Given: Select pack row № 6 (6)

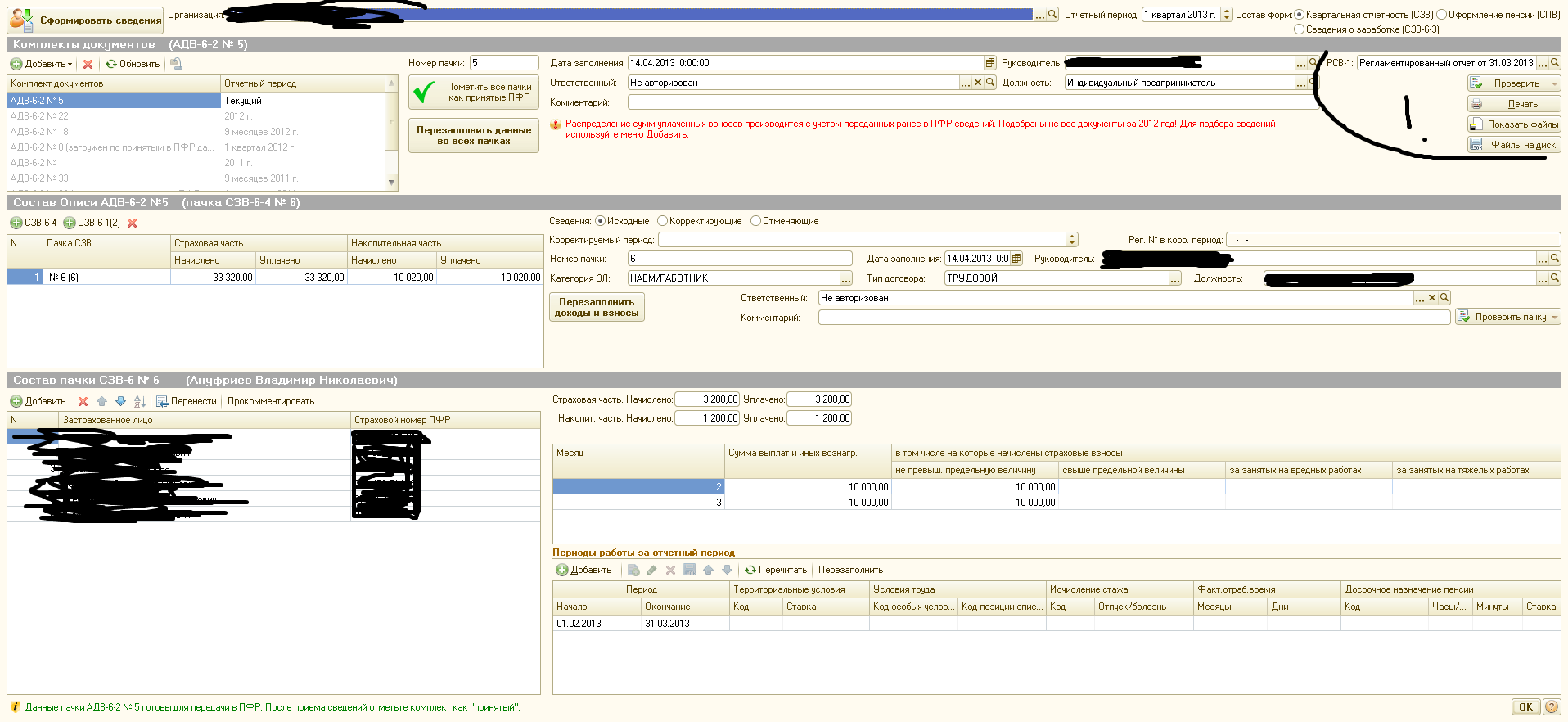Looking at the screenshot, I should (x=275, y=278).
